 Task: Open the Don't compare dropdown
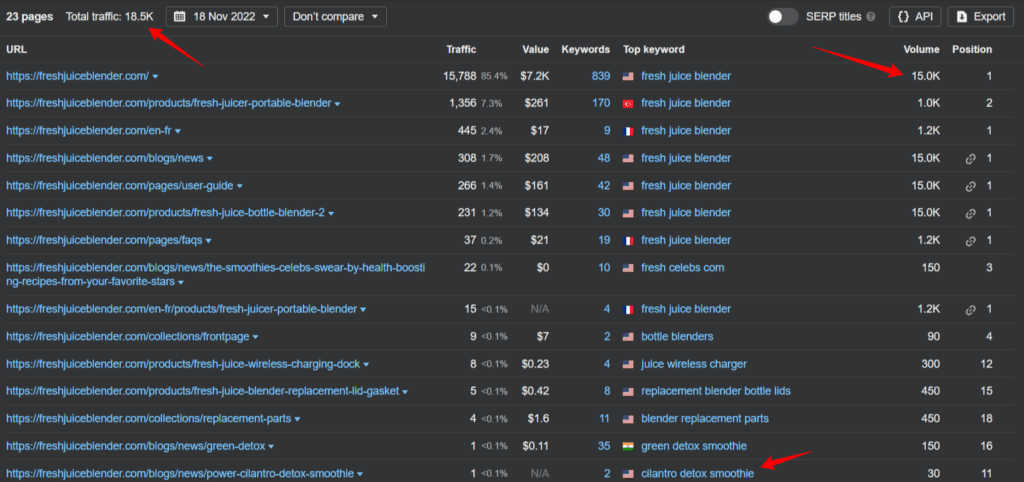[x=335, y=17]
